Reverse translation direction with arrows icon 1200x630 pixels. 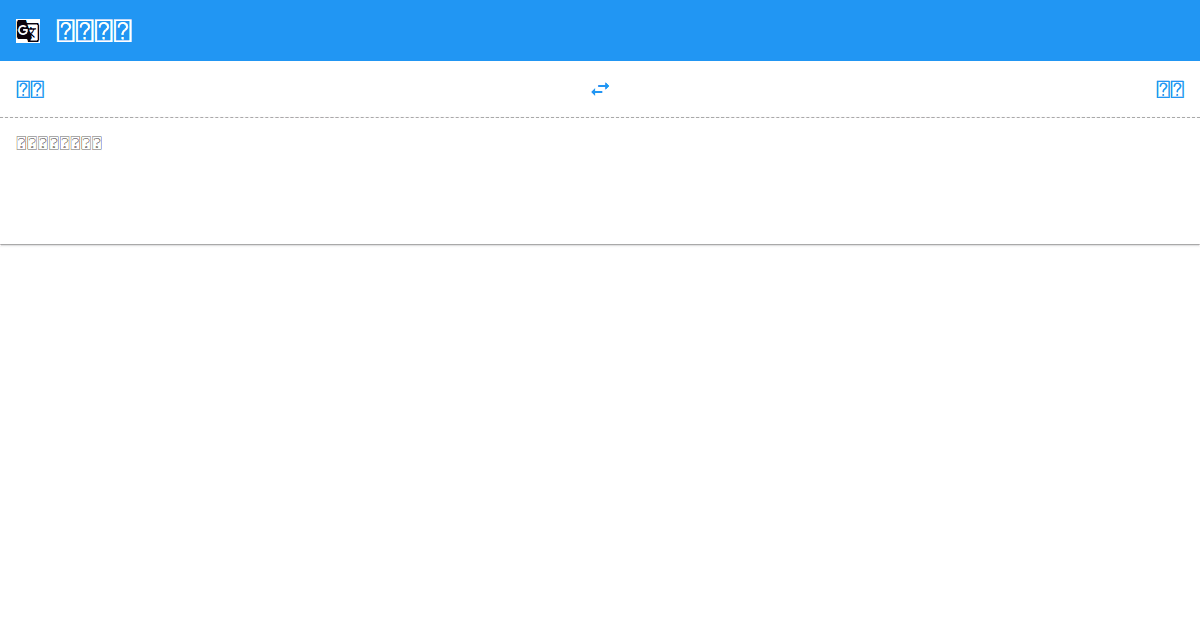tap(600, 89)
